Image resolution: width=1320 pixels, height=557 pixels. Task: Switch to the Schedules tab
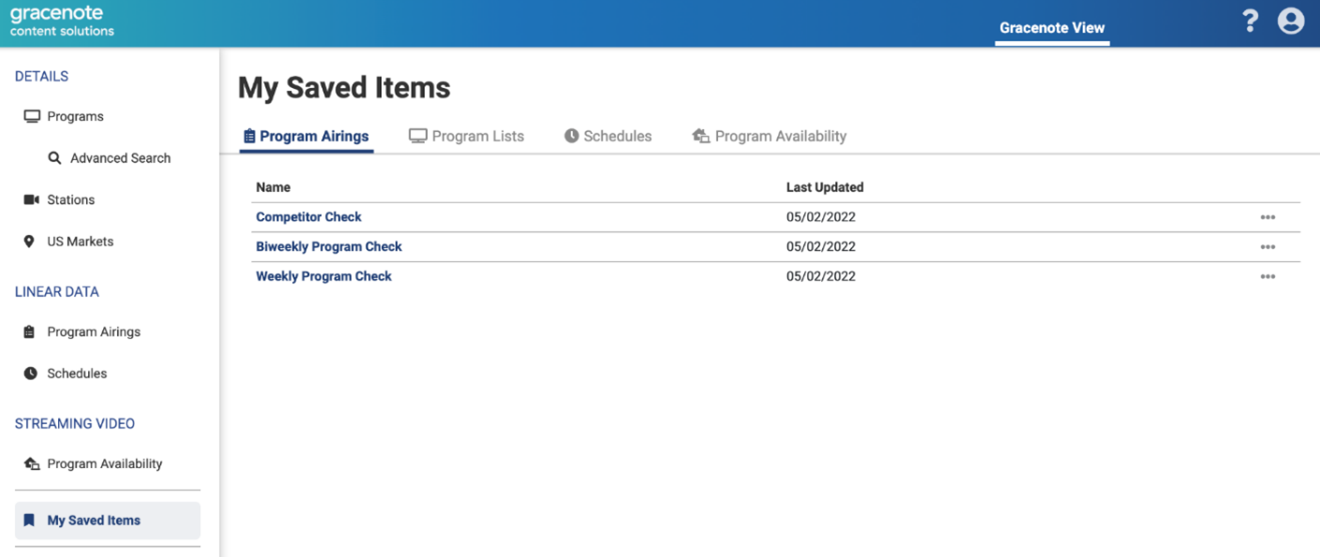608,136
